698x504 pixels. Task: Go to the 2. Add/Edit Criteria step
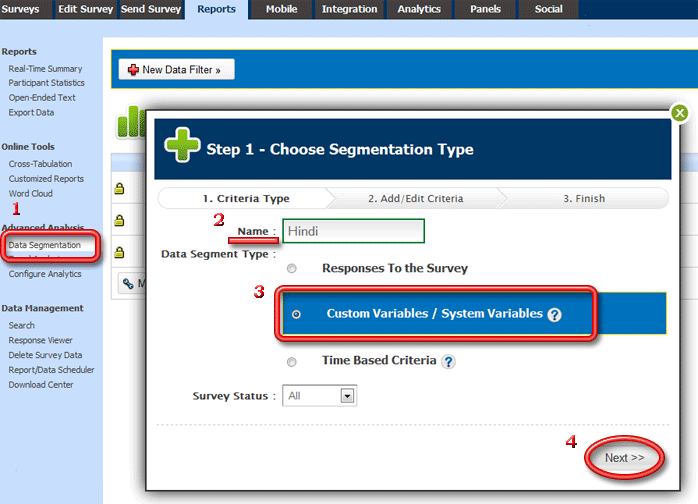(x=415, y=198)
